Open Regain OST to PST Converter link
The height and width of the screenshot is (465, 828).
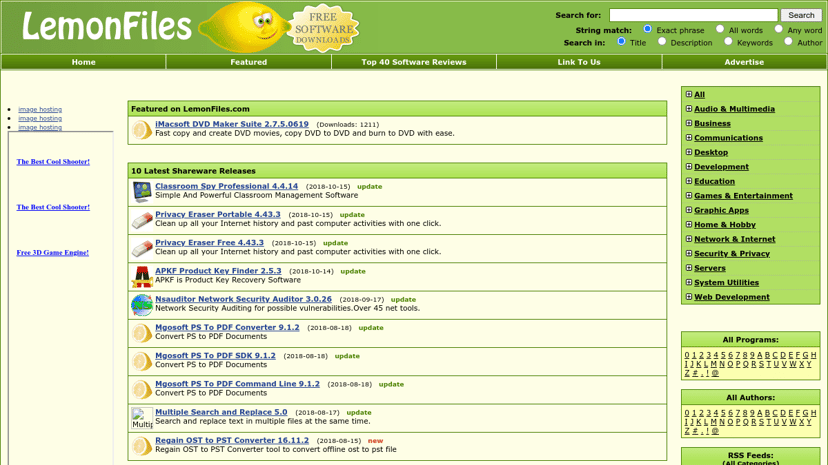232,440
